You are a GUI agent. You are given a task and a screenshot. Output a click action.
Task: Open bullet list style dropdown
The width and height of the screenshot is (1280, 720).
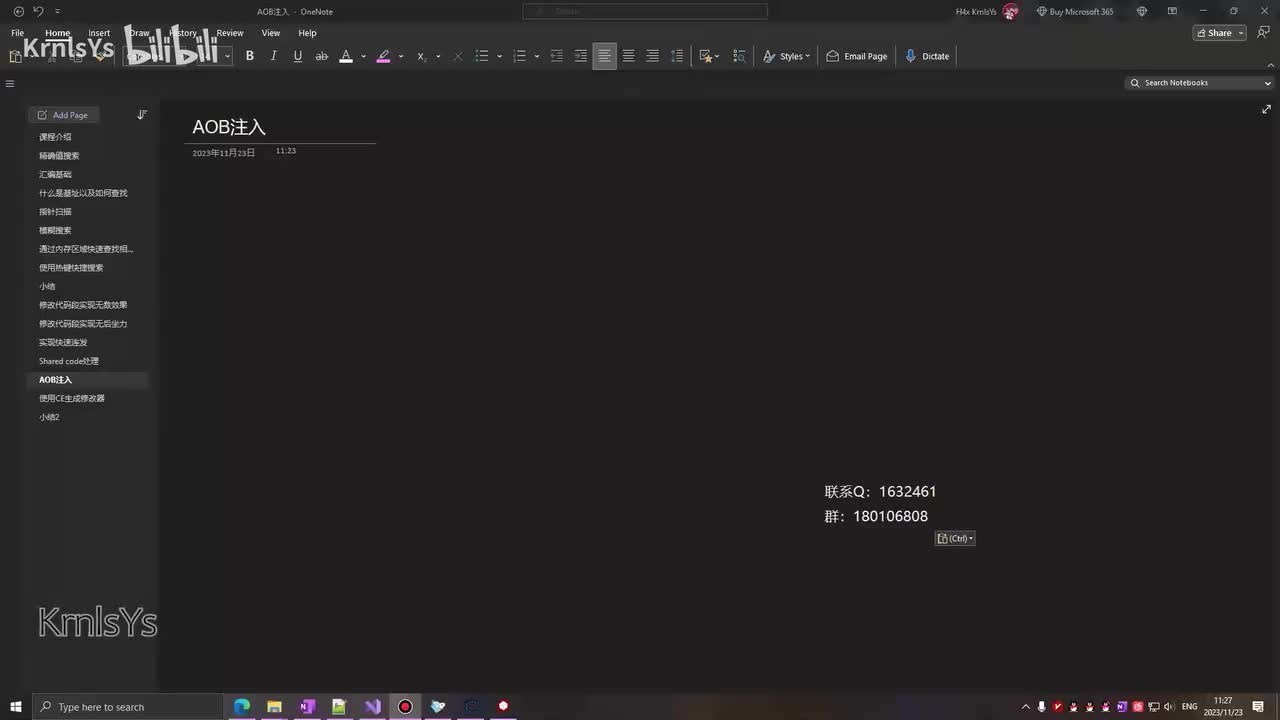(x=499, y=56)
